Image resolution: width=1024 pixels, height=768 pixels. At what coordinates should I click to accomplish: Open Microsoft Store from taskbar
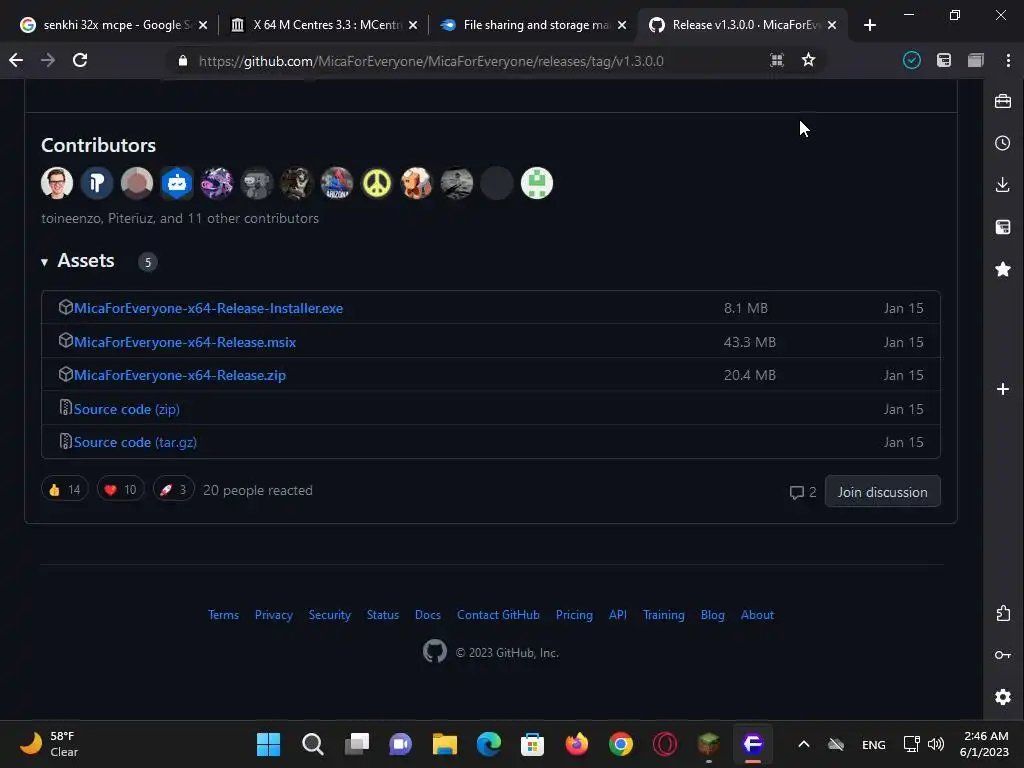point(533,744)
